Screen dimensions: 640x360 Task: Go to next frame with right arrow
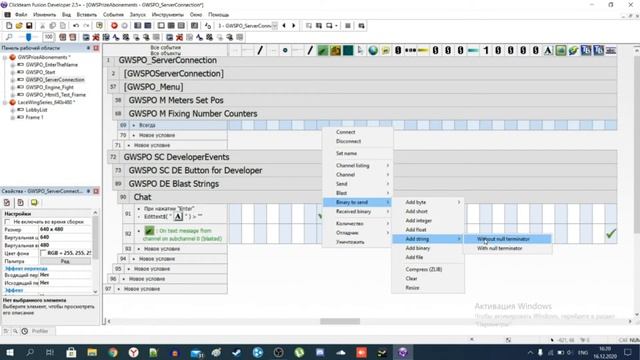(x=293, y=26)
